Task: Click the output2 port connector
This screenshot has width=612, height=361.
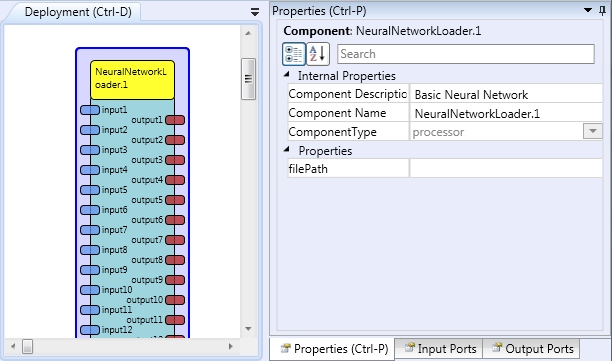Action: coord(175,140)
